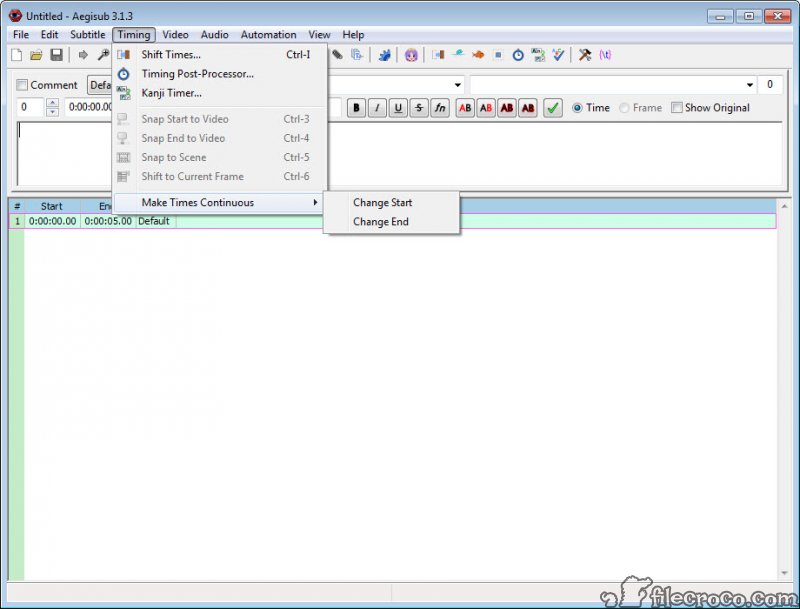Image resolution: width=800 pixels, height=609 pixels.
Task: Select subtitle row 1 in the grid
Action: click(x=392, y=221)
